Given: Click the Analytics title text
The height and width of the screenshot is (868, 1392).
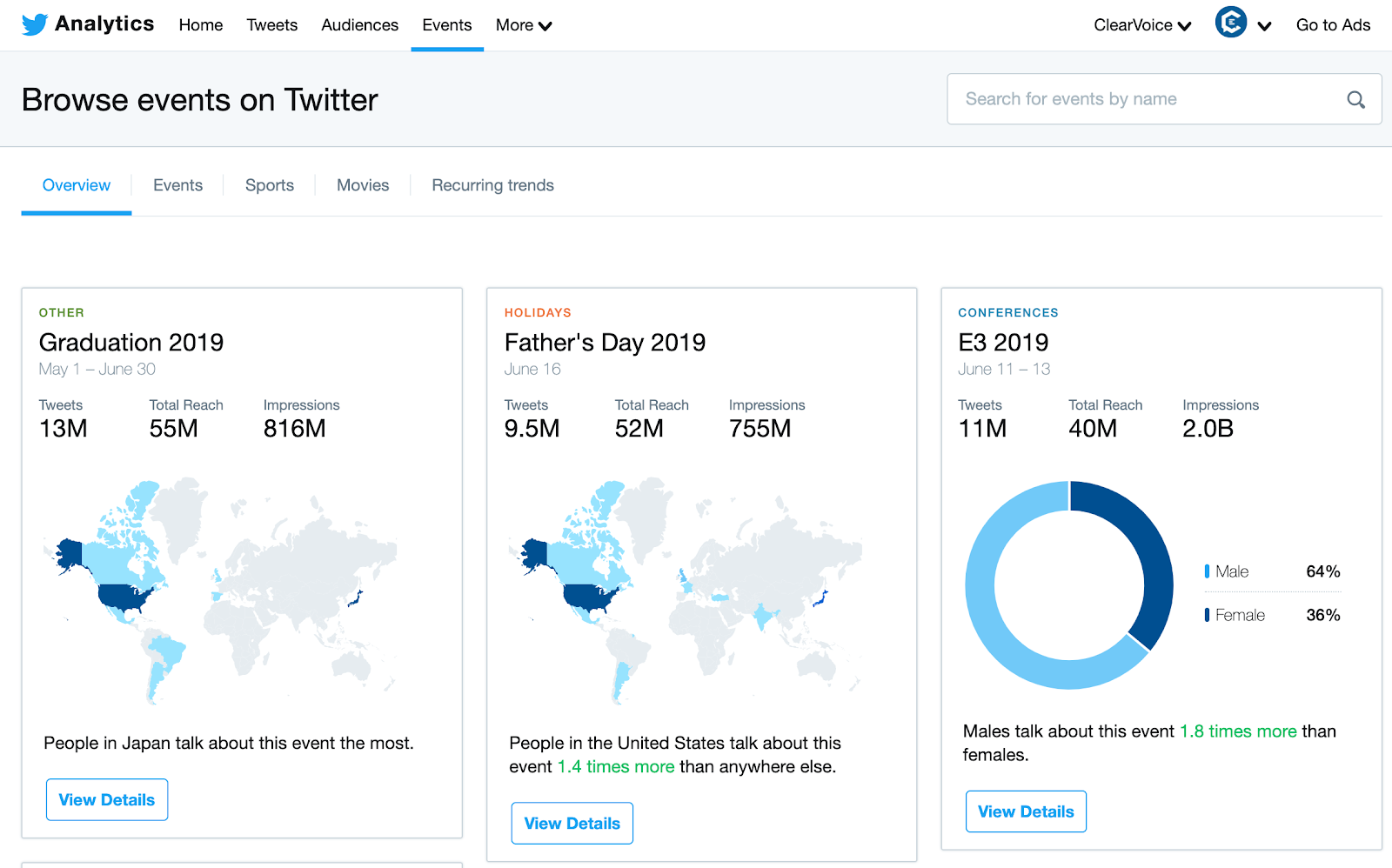Looking at the screenshot, I should [x=104, y=24].
